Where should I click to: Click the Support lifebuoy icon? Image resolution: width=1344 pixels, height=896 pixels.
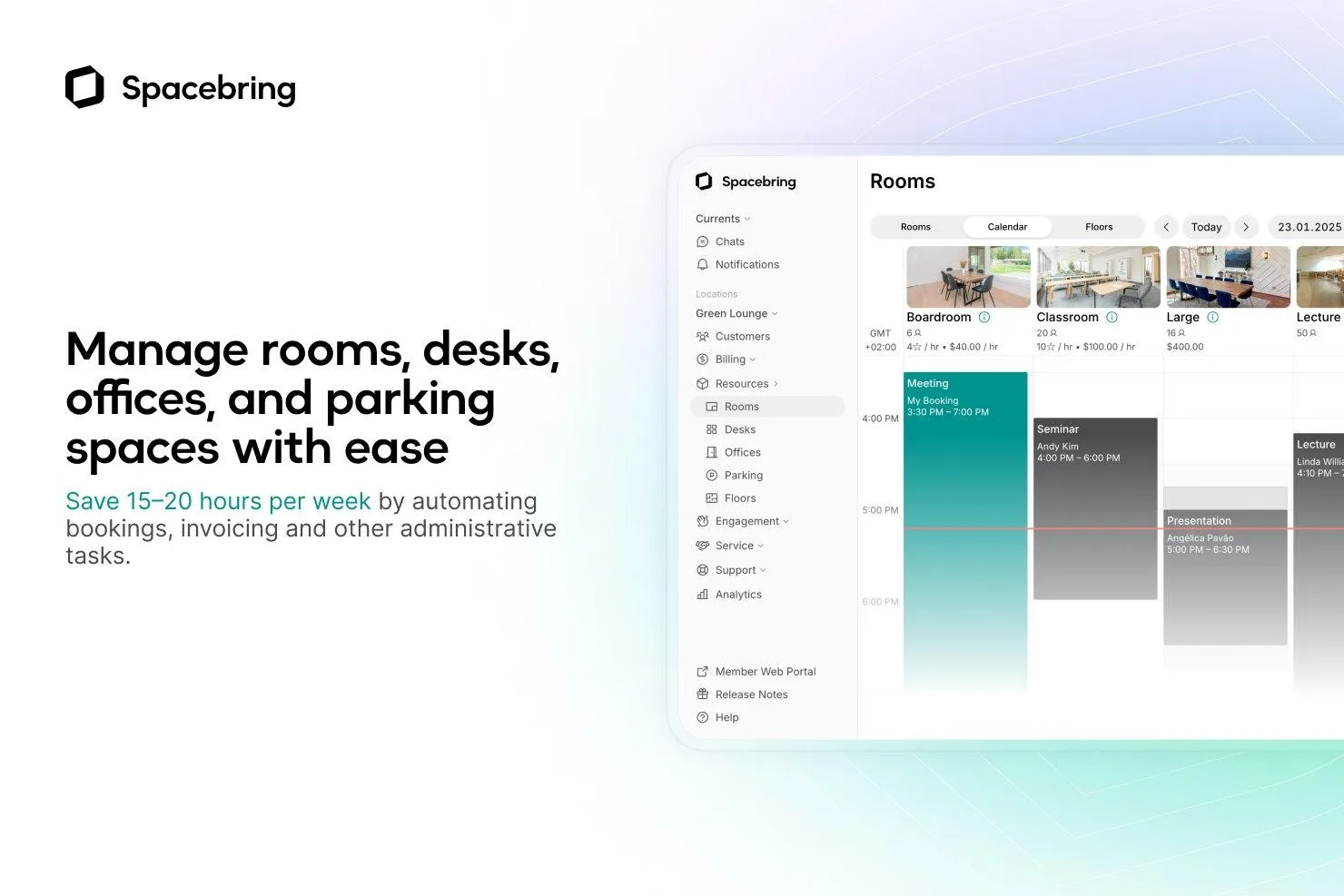(702, 570)
